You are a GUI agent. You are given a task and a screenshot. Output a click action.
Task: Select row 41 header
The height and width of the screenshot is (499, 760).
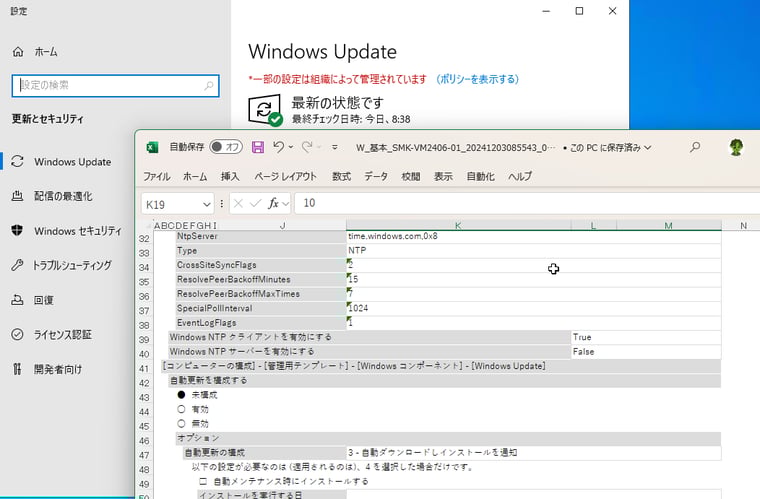[144, 368]
